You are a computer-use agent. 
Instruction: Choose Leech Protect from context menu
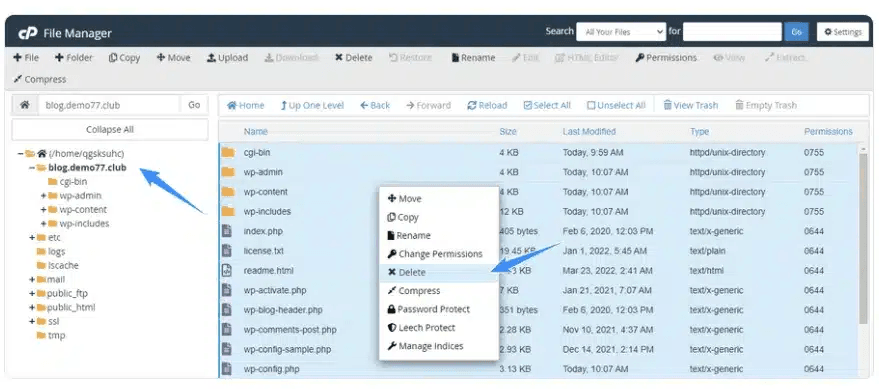[439, 328]
